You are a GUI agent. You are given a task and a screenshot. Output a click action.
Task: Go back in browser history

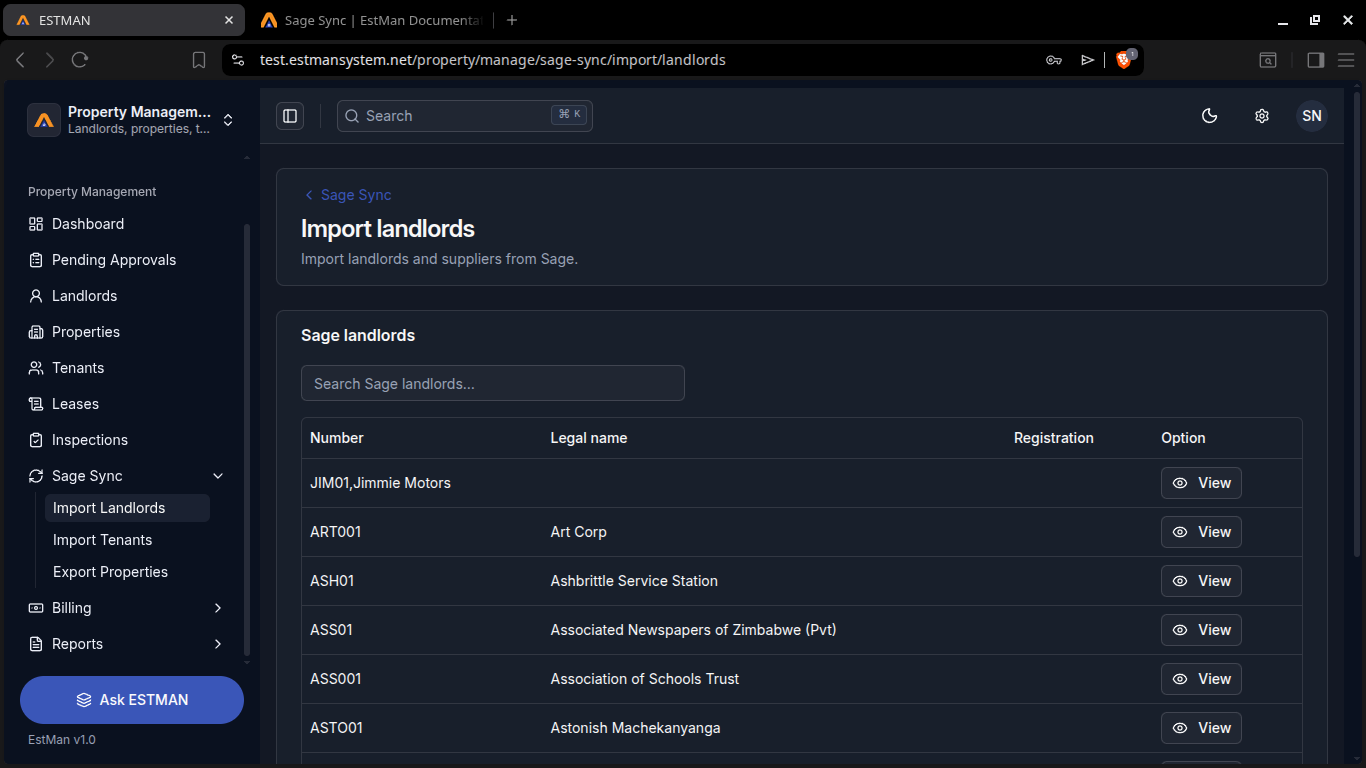[x=20, y=60]
